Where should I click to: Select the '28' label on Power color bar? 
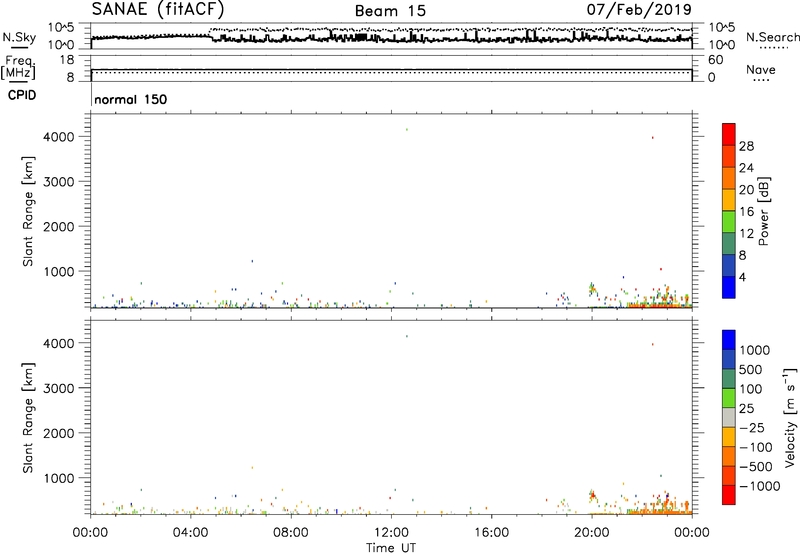746,146
